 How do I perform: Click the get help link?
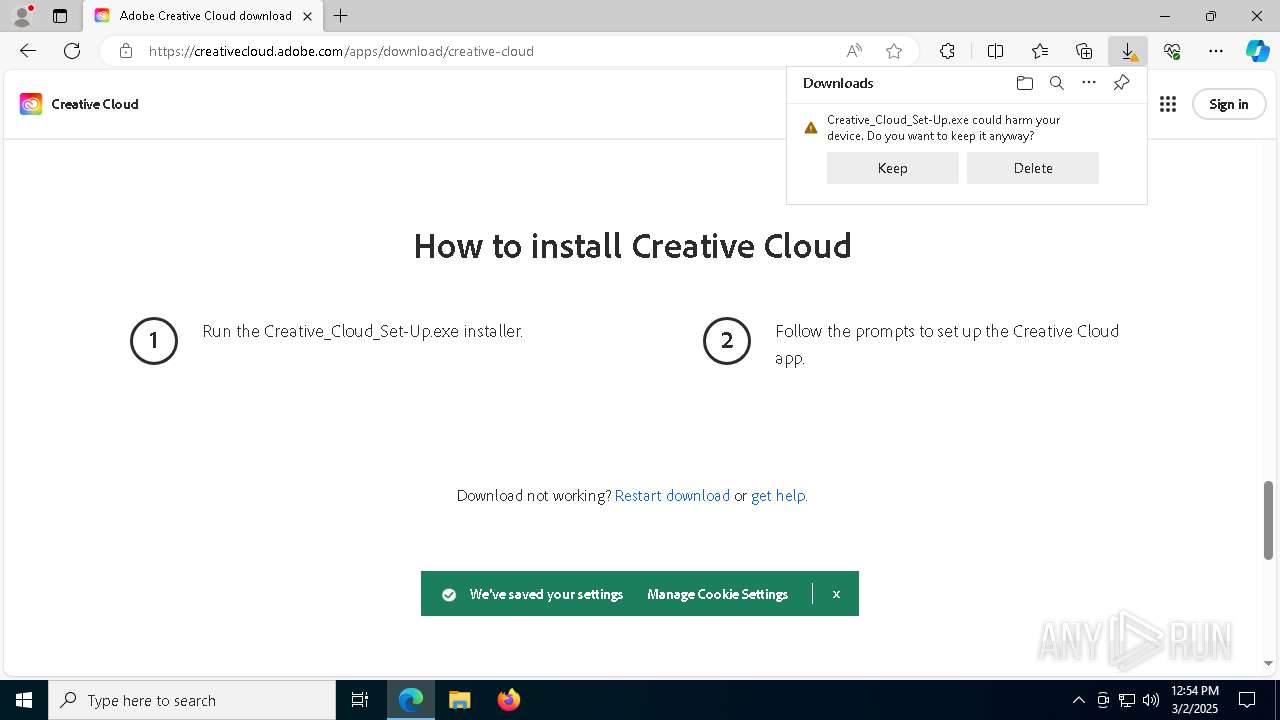pyautogui.click(x=778, y=495)
